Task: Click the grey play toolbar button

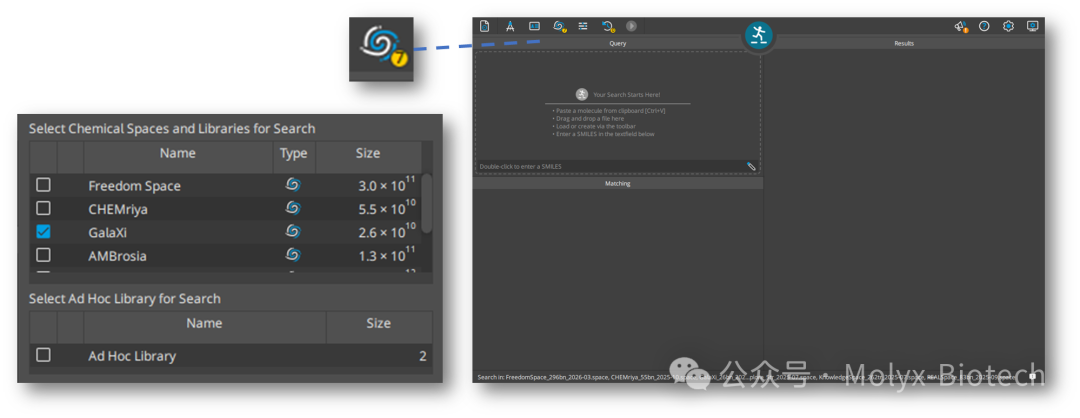Action: [631, 26]
